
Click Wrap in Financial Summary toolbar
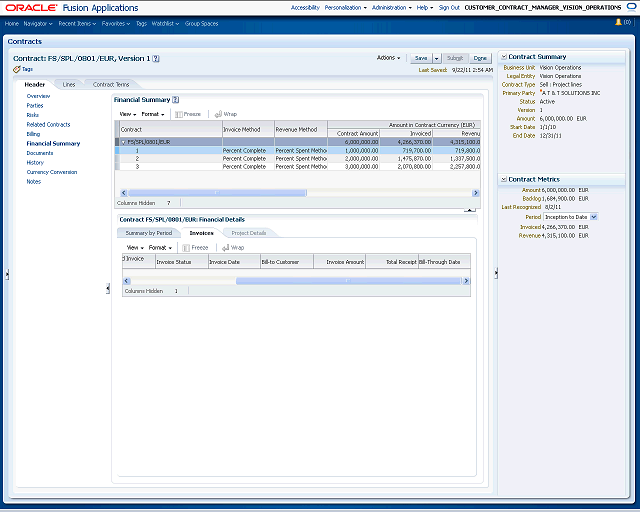pyautogui.click(x=226, y=114)
